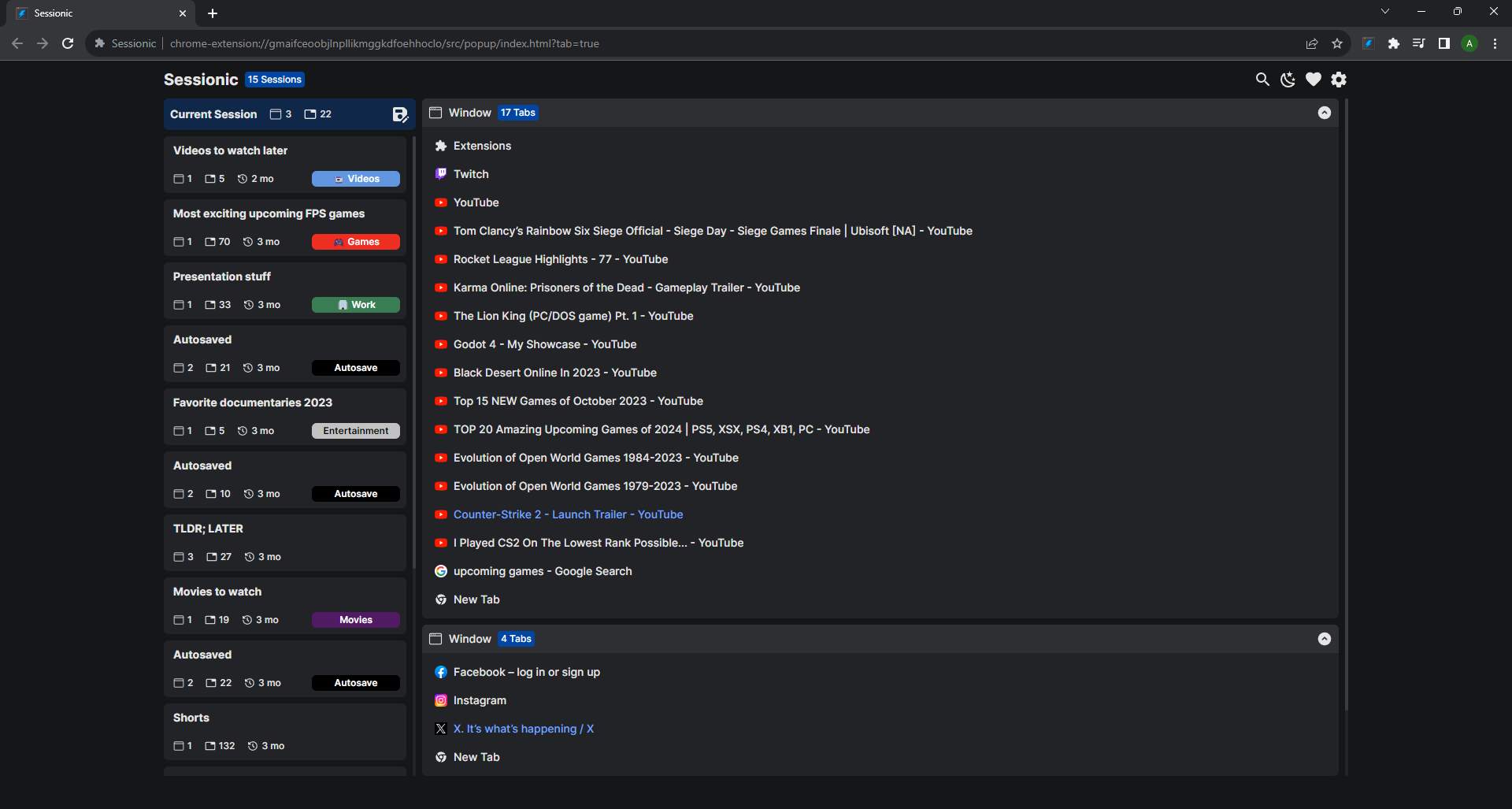Screen dimensions: 1512x809
Task: Open Top 15 NEW Games of October tab
Action: tap(578, 401)
